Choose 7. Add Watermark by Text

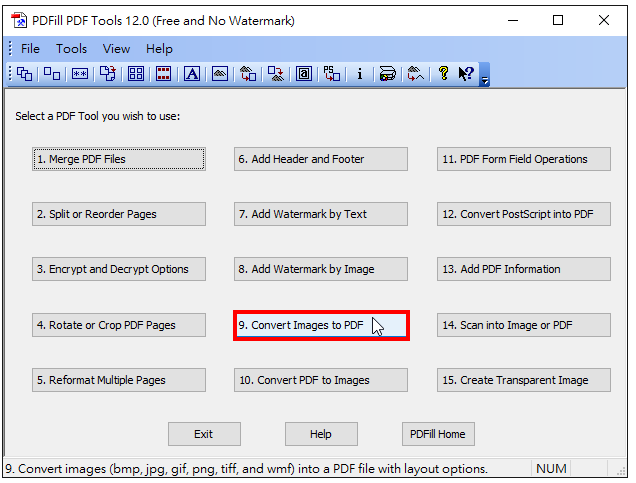[x=321, y=214]
